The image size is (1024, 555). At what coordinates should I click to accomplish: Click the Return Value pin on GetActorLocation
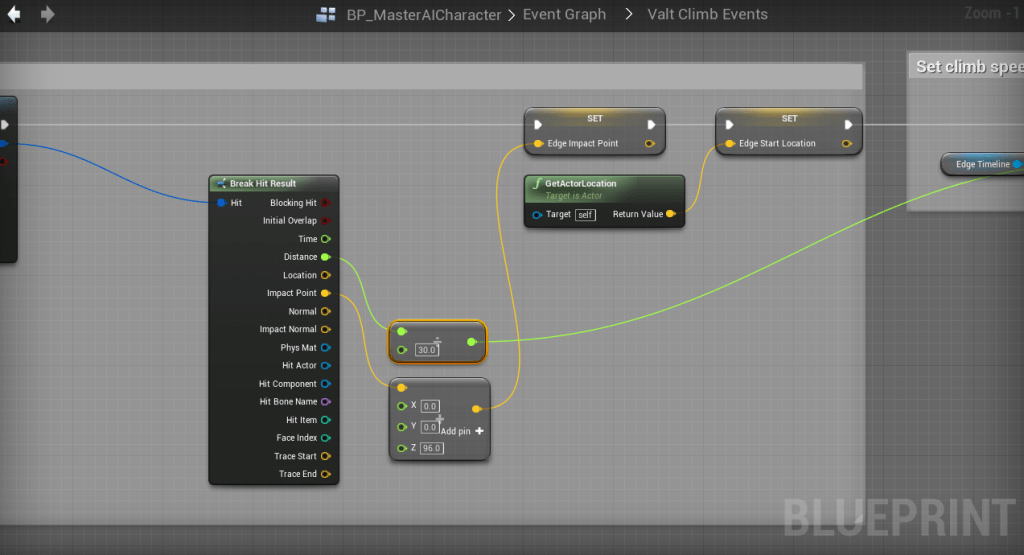coord(670,214)
